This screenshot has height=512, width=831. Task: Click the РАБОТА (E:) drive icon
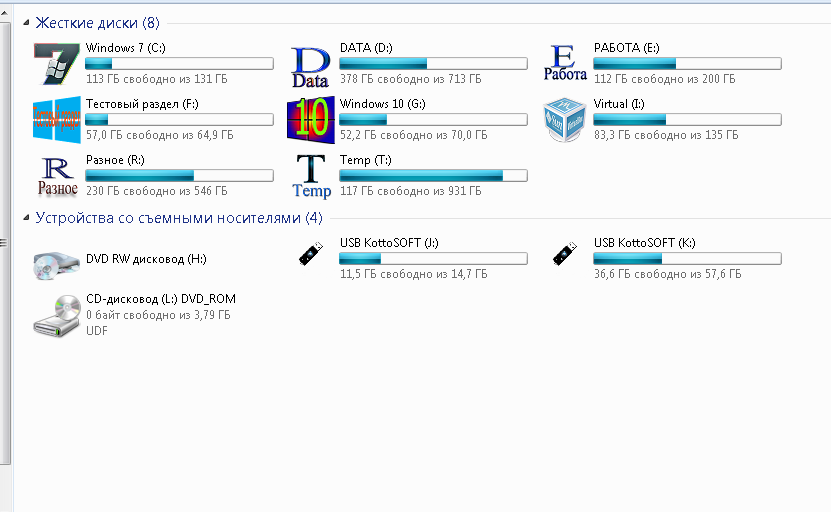tap(564, 63)
